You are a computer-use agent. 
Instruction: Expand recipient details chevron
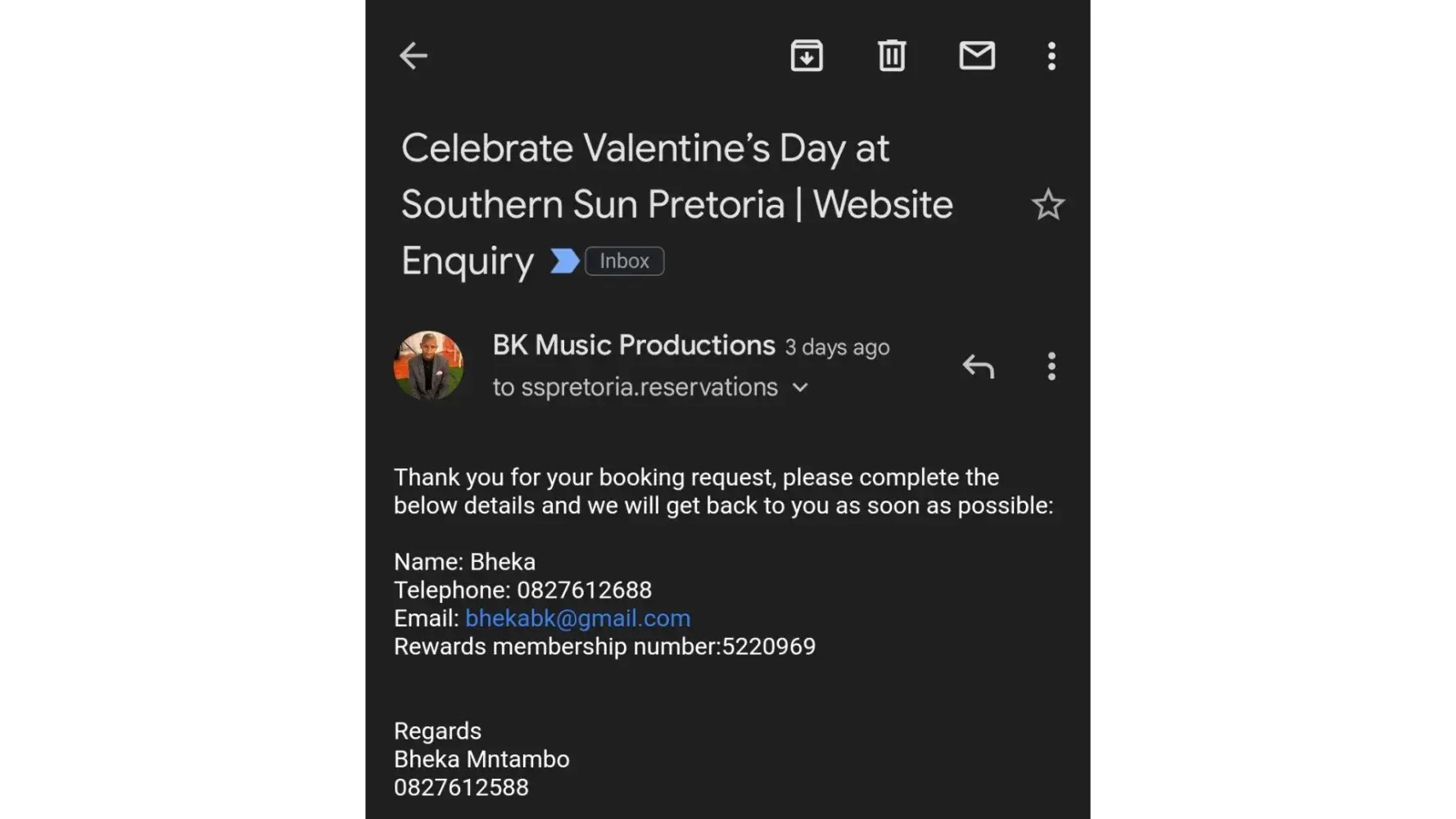pos(800,387)
